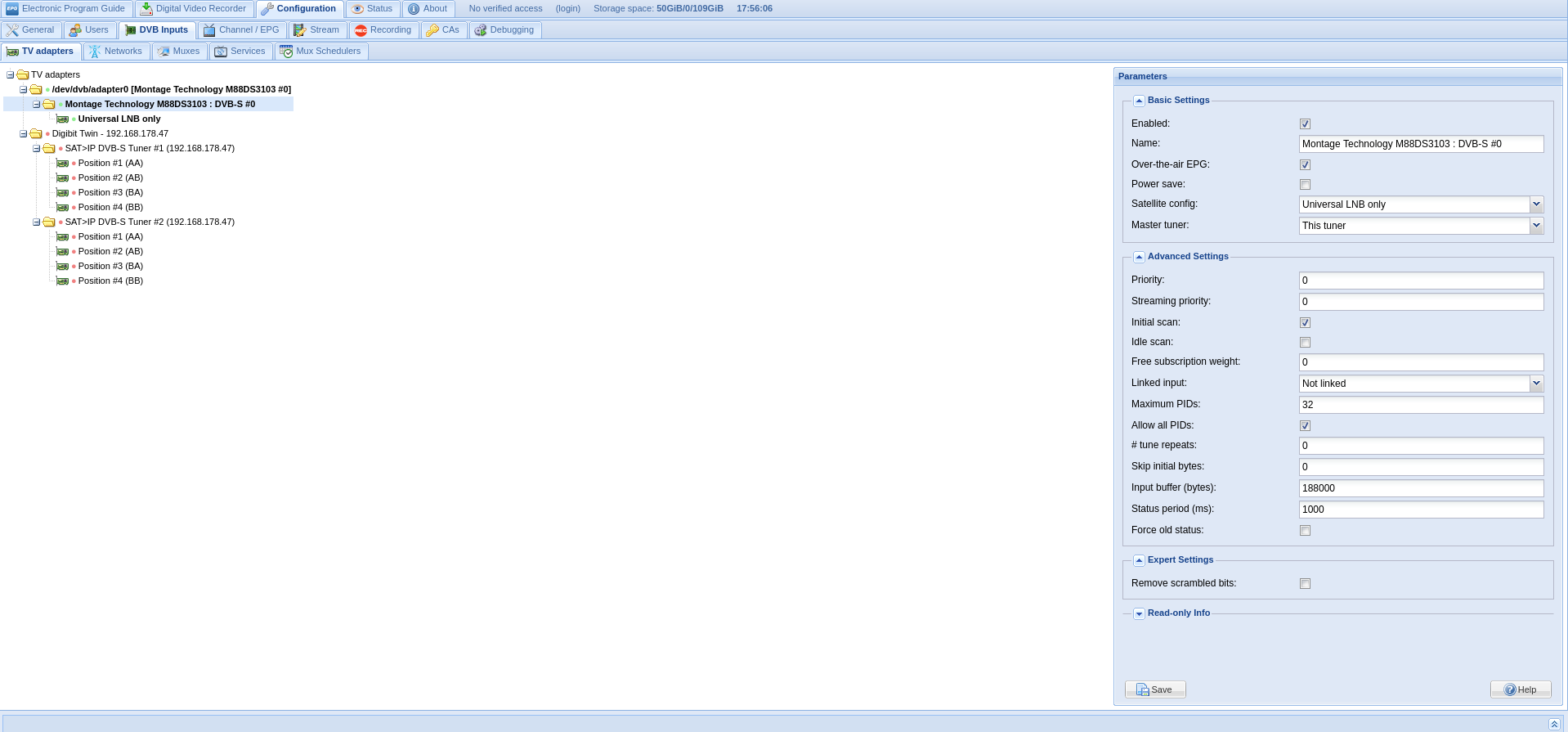The image size is (1568, 732).
Task: Expand the Read-only Info section
Action: 1139,613
